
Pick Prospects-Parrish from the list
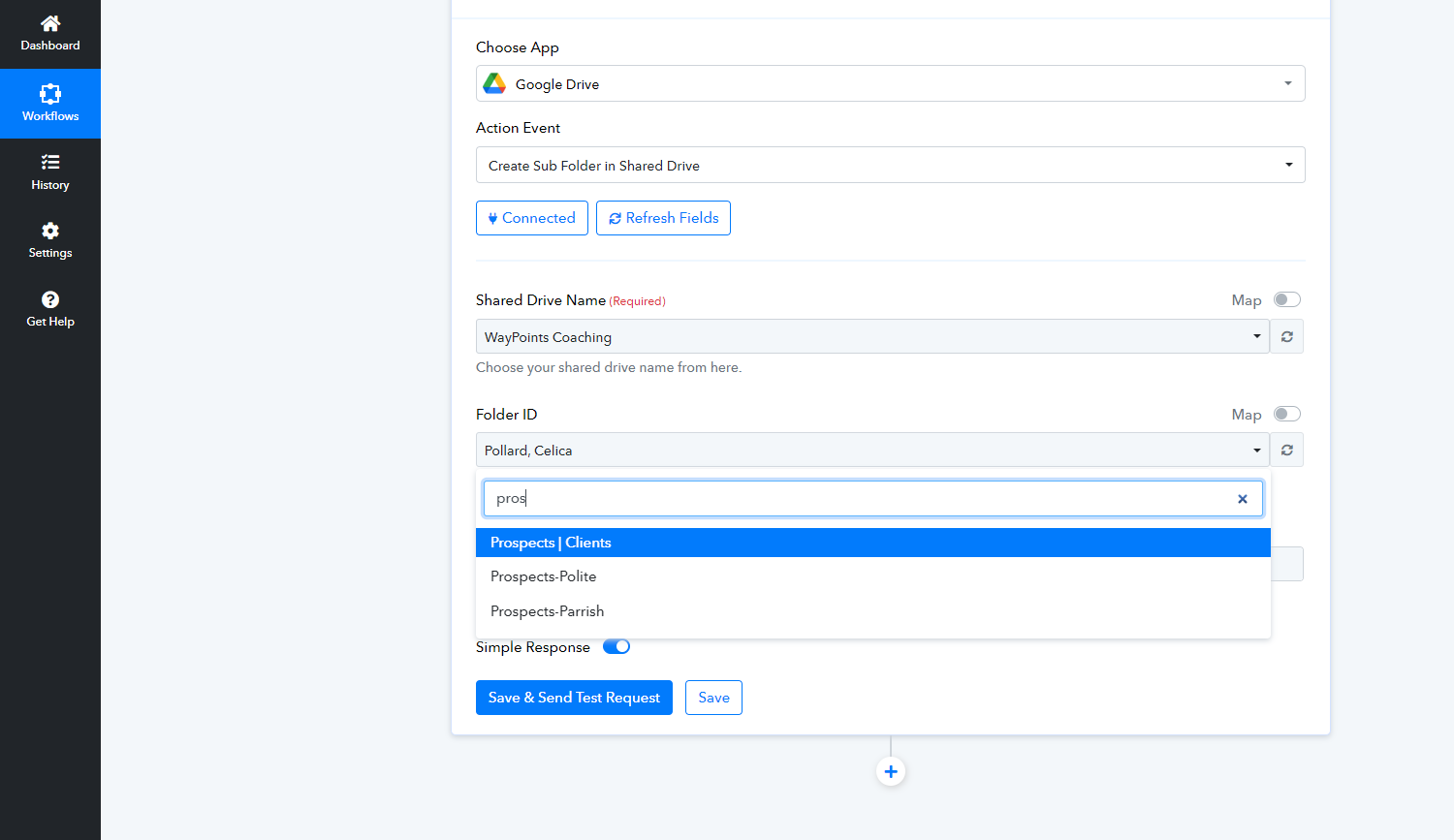872,611
